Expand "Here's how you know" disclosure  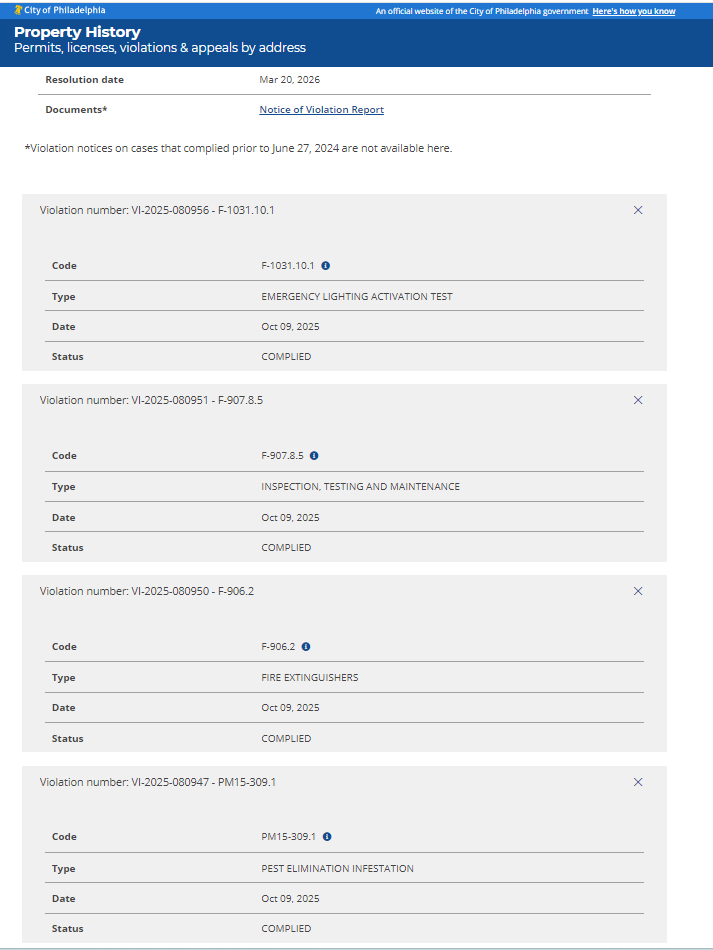point(633,12)
